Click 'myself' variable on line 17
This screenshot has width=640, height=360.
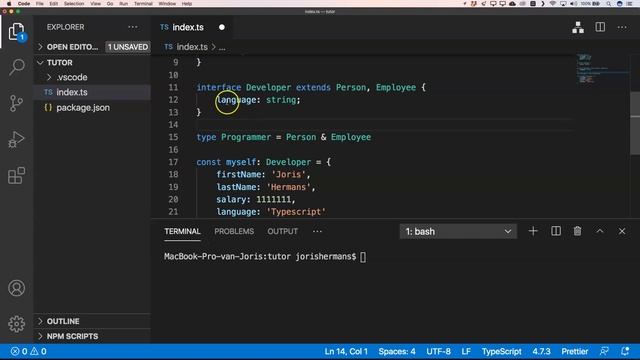241,162
